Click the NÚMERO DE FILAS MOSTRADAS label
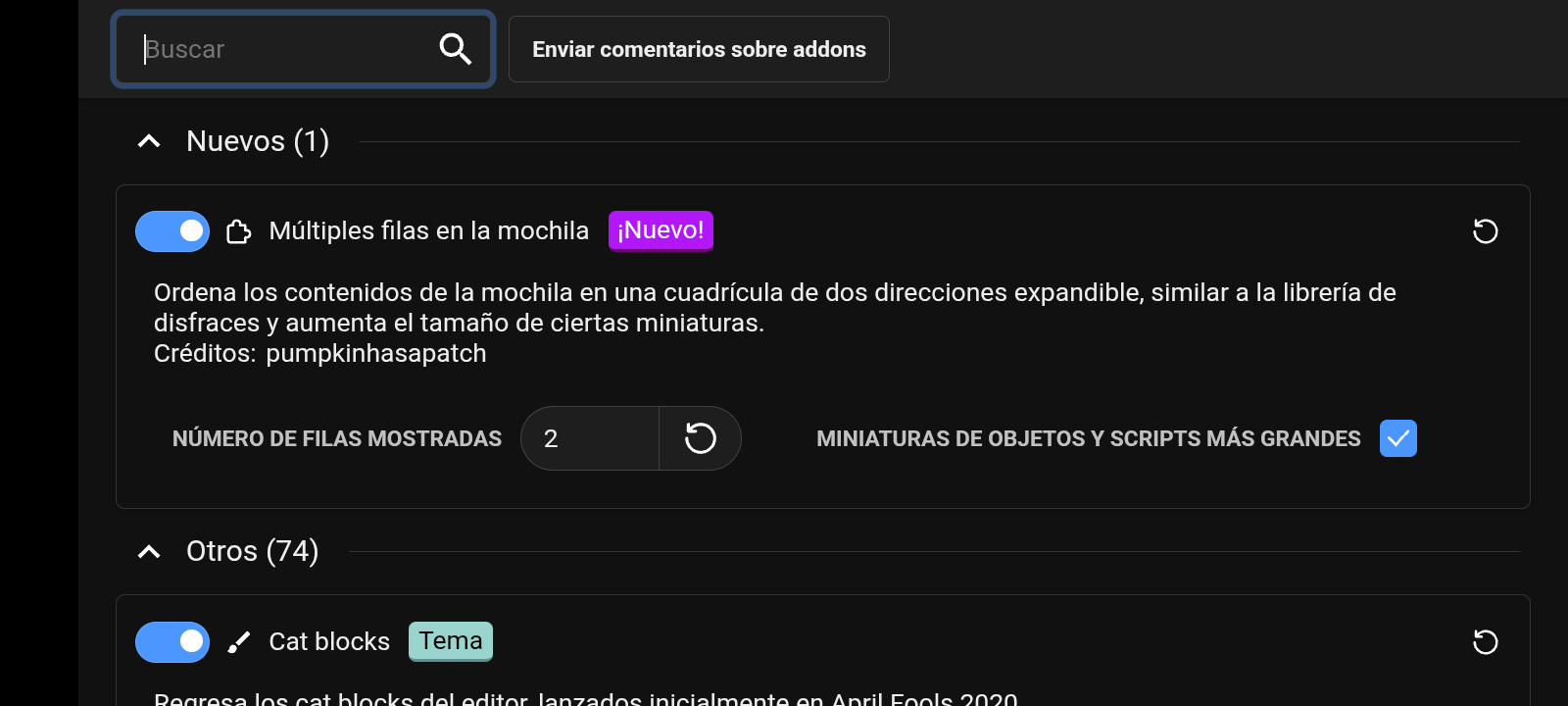The width and height of the screenshot is (1568, 706). (337, 438)
